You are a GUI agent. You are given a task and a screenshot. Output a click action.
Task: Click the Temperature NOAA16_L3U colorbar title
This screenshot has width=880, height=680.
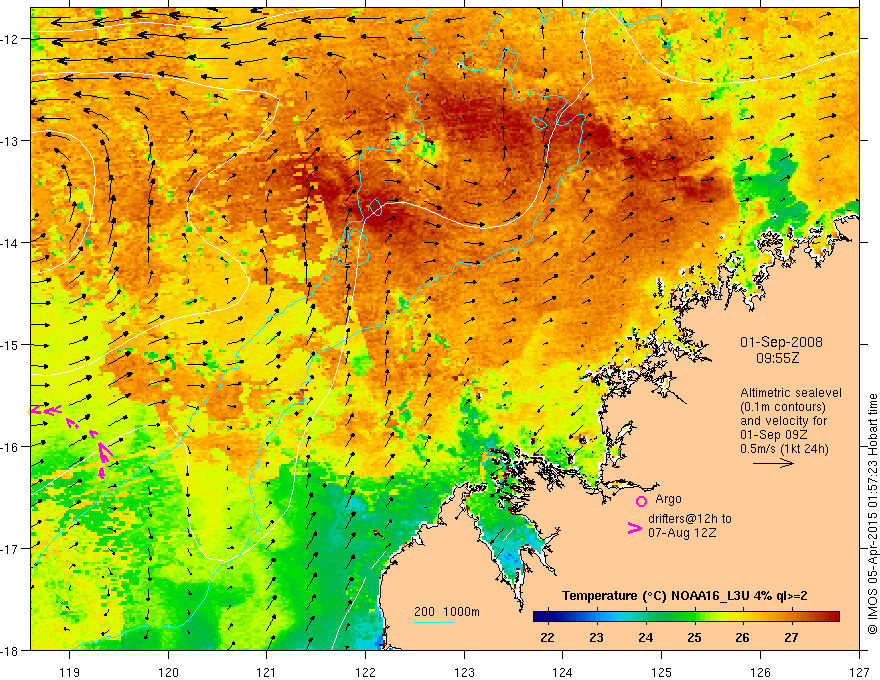[x=685, y=596]
